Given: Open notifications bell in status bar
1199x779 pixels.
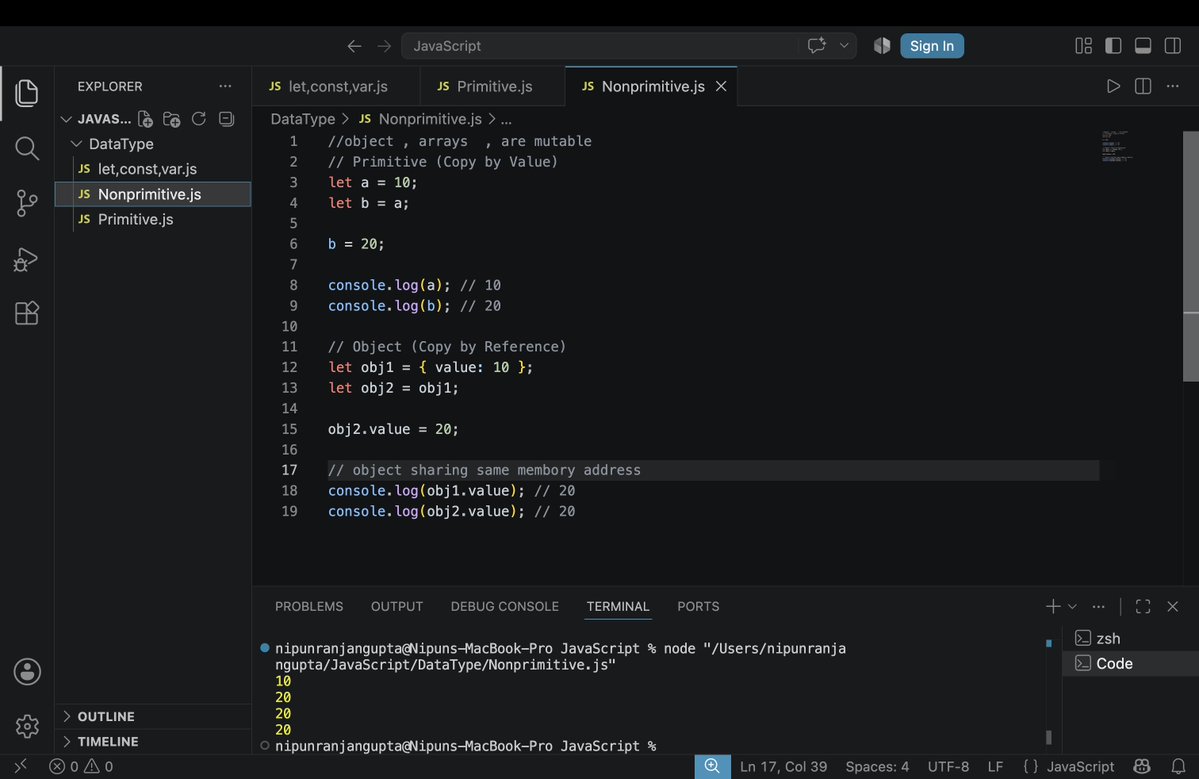Looking at the screenshot, I should pyautogui.click(x=1178, y=766).
